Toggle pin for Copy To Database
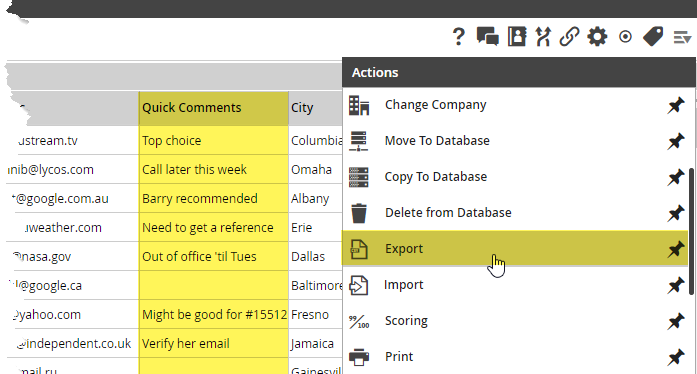This screenshot has height=374, width=697. point(676,177)
